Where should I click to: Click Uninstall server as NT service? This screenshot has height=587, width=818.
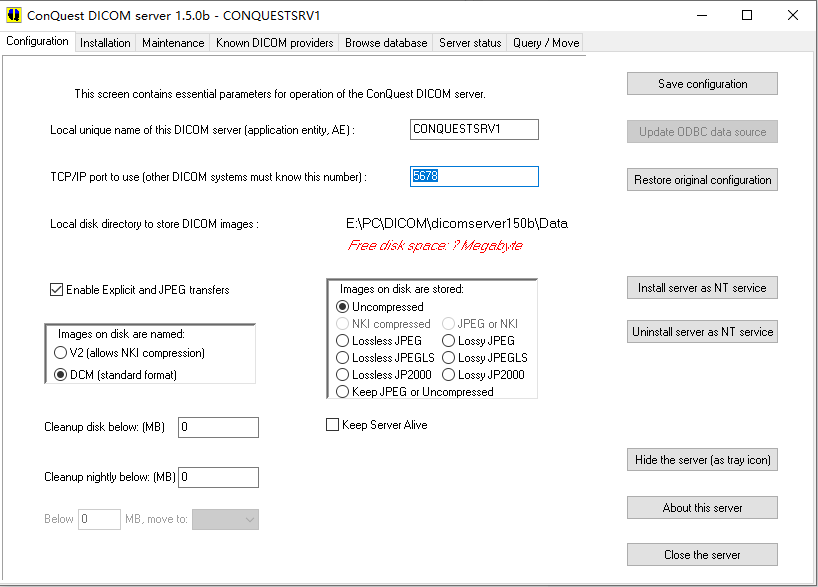pyautogui.click(x=702, y=331)
